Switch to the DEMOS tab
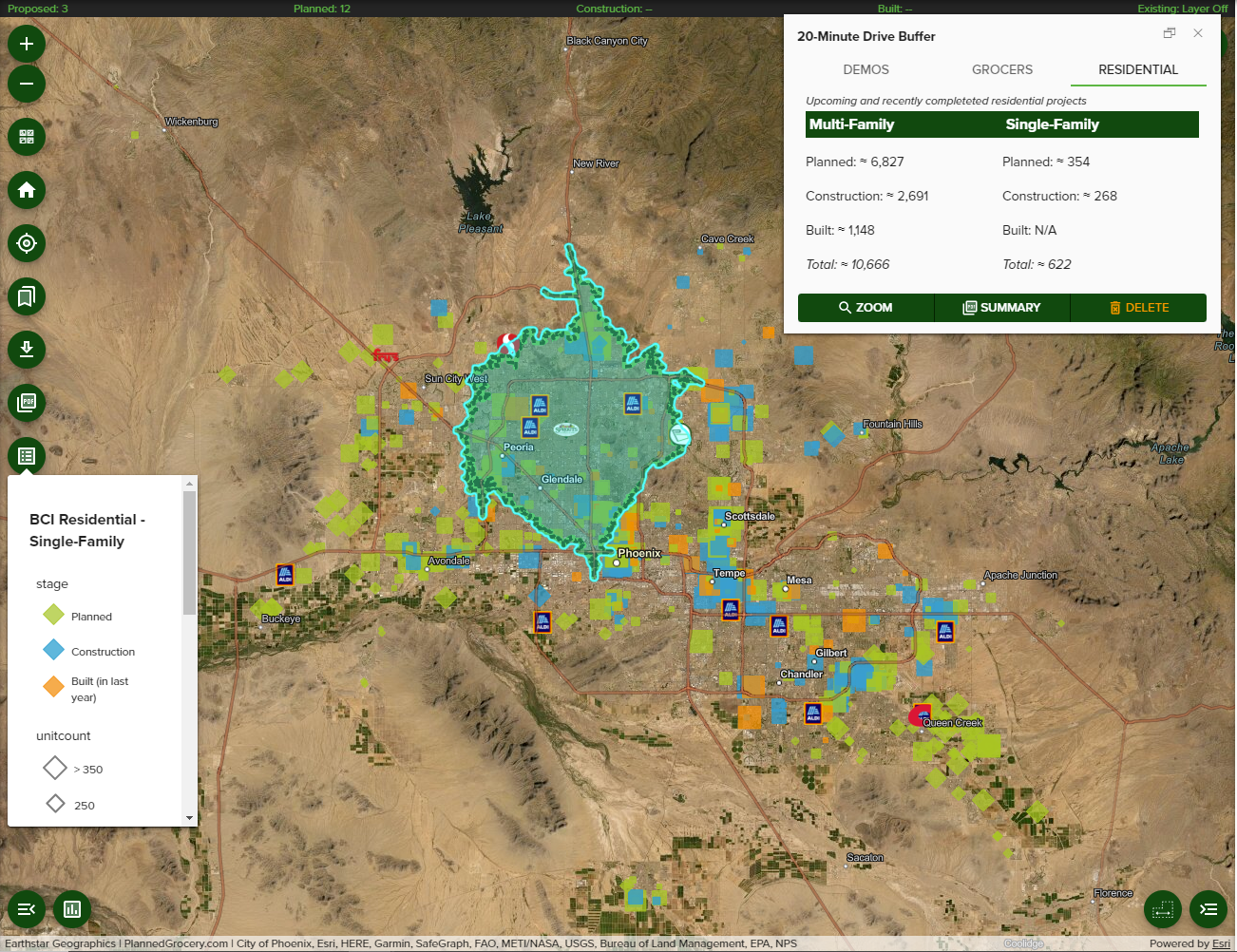 click(x=866, y=70)
